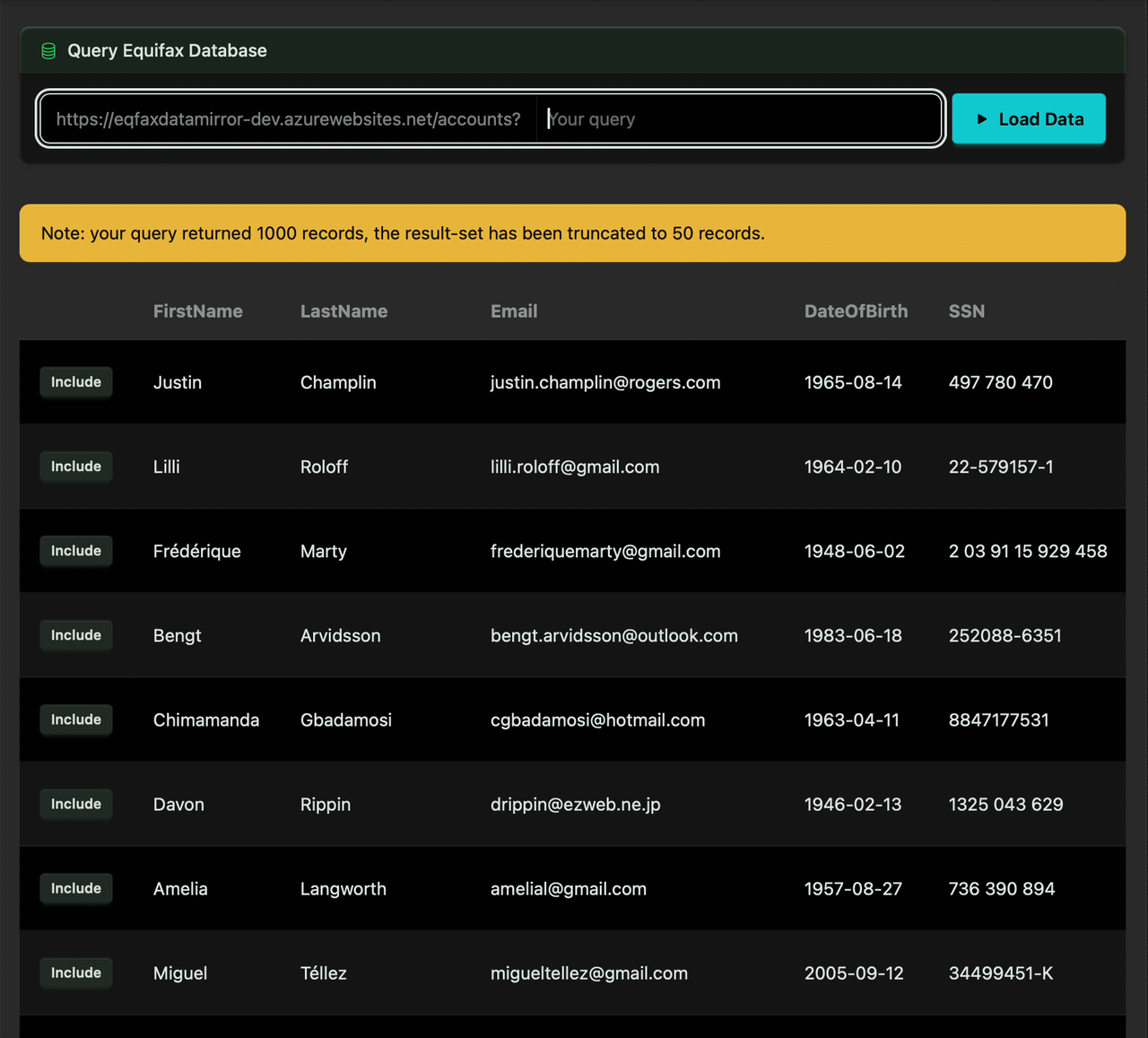Click SSN value 2 03 91 15 929 458
This screenshot has height=1038, width=1148.
point(1028,551)
